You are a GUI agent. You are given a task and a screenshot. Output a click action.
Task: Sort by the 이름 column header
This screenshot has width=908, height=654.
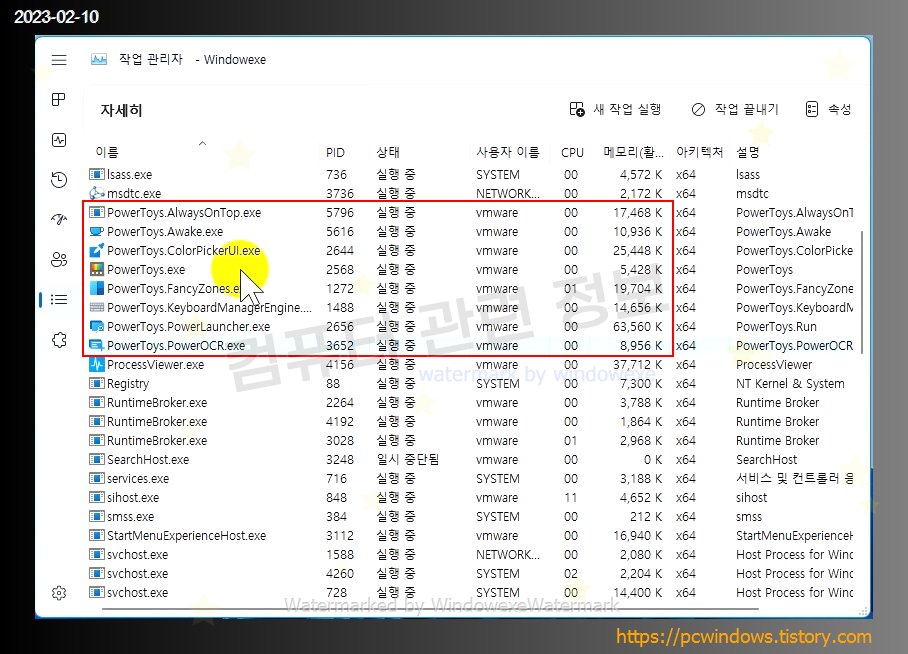pyautogui.click(x=107, y=152)
